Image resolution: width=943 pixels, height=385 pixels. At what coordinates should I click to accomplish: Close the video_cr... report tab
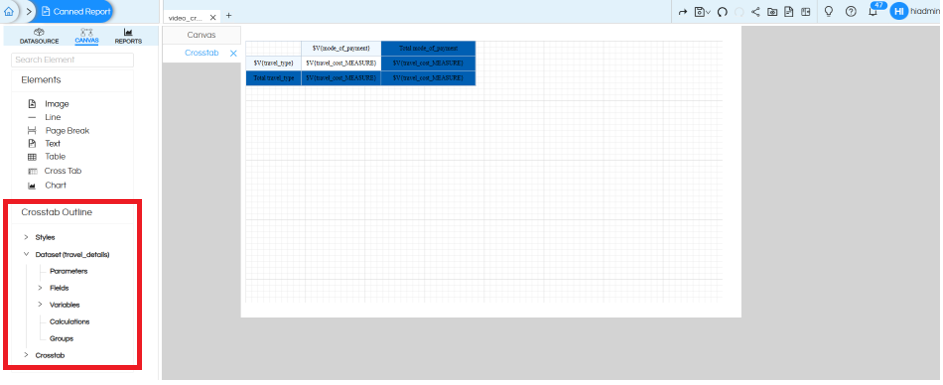(x=213, y=17)
